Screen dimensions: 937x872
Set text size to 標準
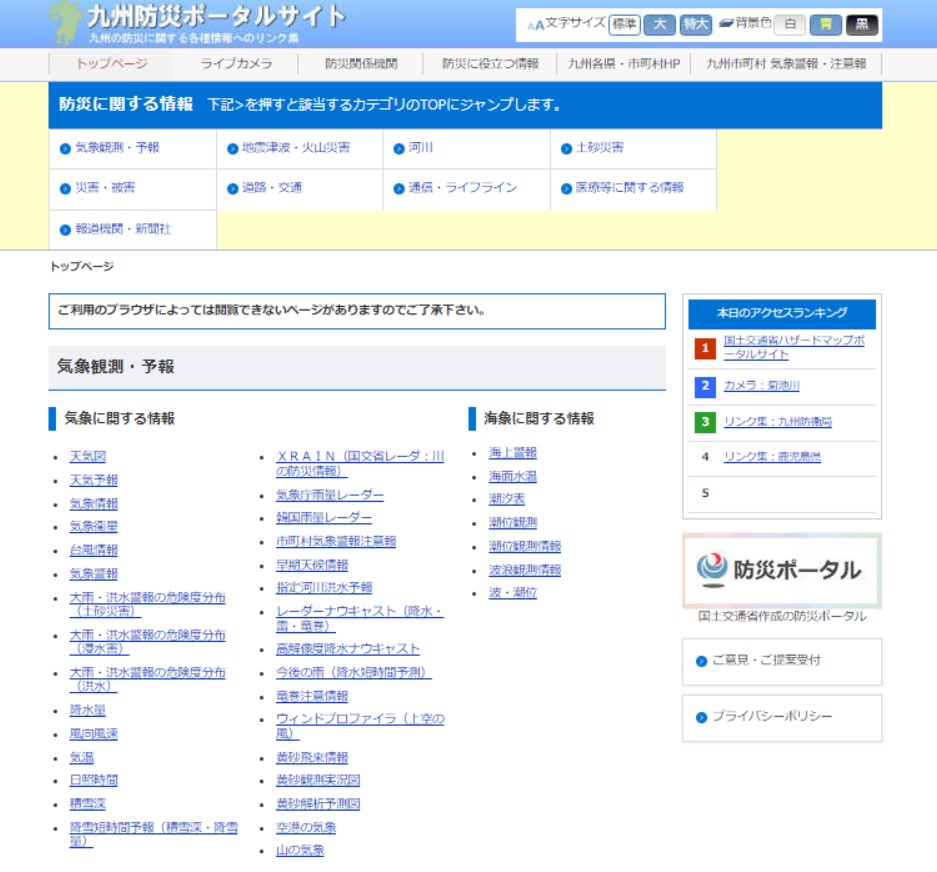(x=624, y=25)
